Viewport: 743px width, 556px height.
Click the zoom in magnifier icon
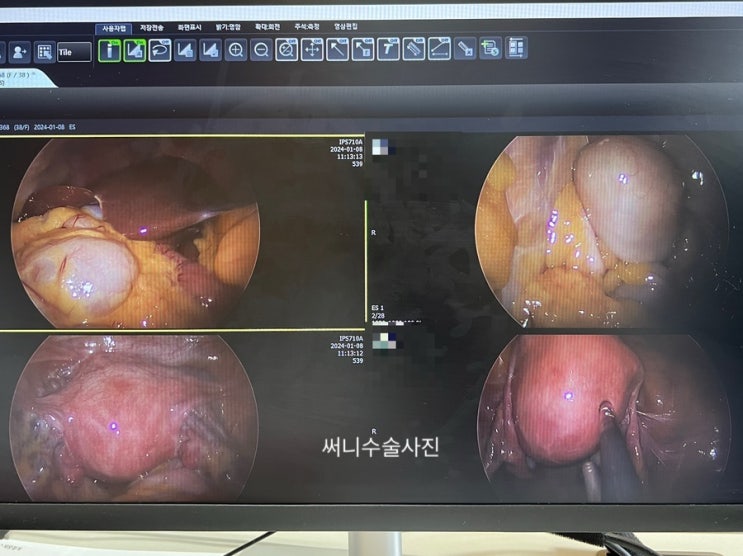click(x=236, y=49)
